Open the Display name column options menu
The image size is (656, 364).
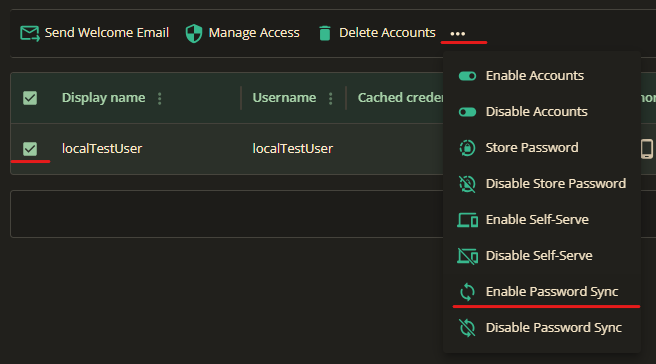[x=159, y=98]
